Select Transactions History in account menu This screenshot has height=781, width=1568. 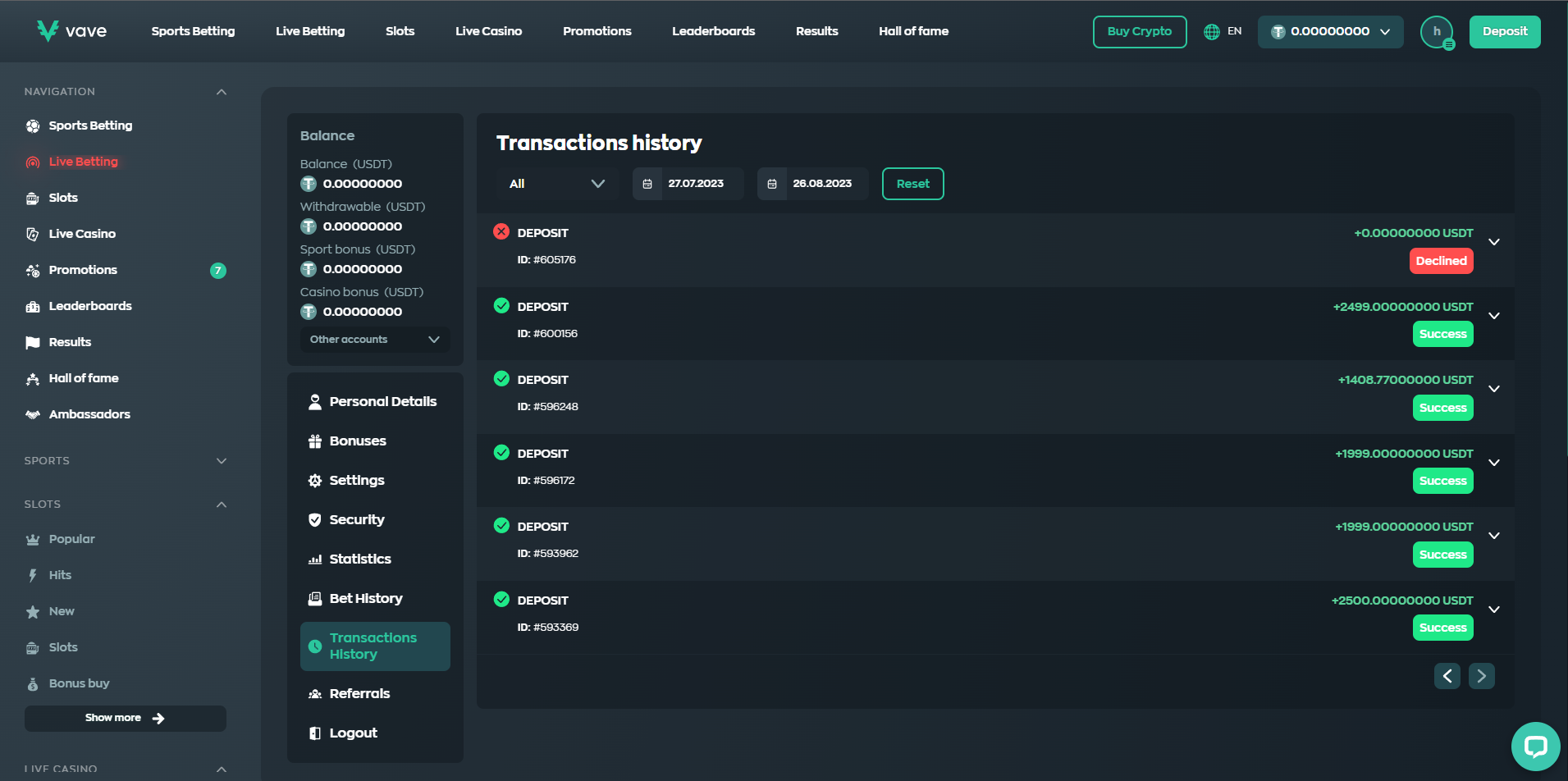click(x=375, y=646)
